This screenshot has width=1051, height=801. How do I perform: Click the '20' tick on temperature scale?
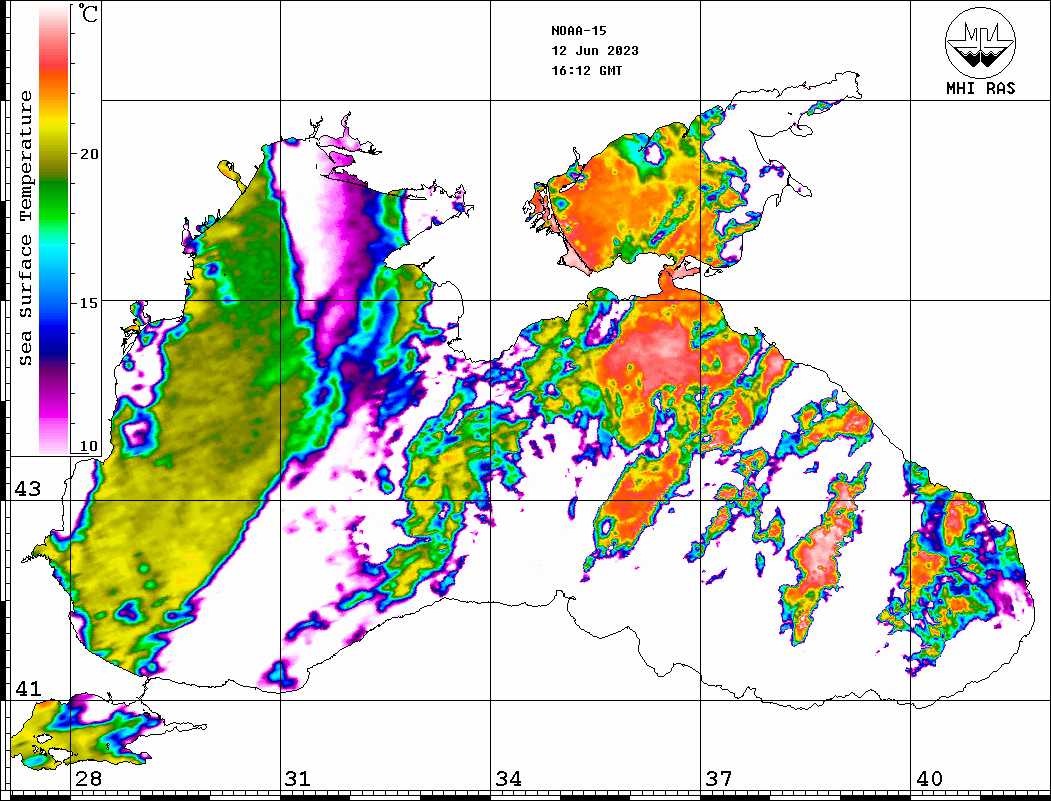coord(88,154)
